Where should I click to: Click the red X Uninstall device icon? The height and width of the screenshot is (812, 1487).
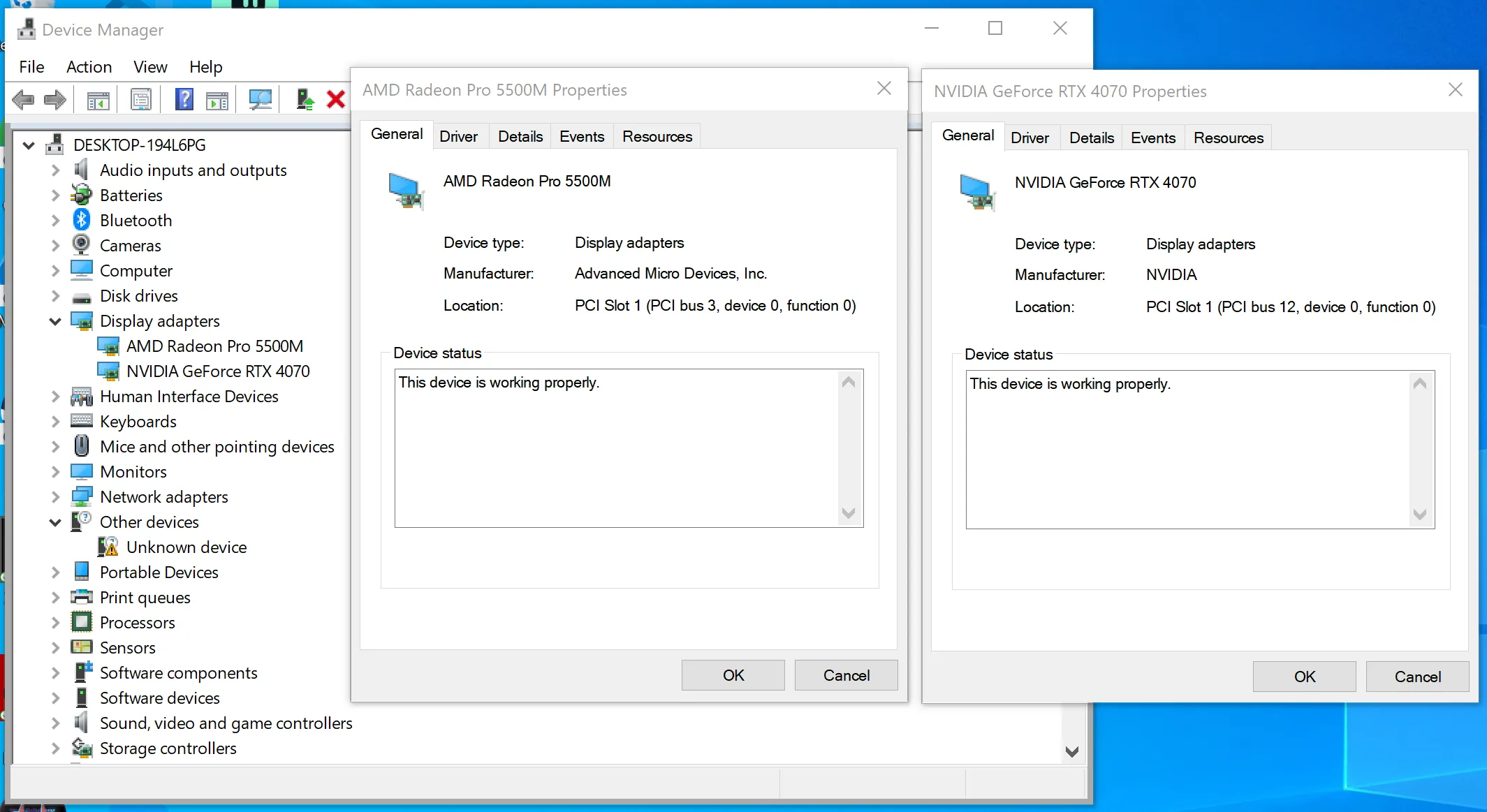point(336,100)
